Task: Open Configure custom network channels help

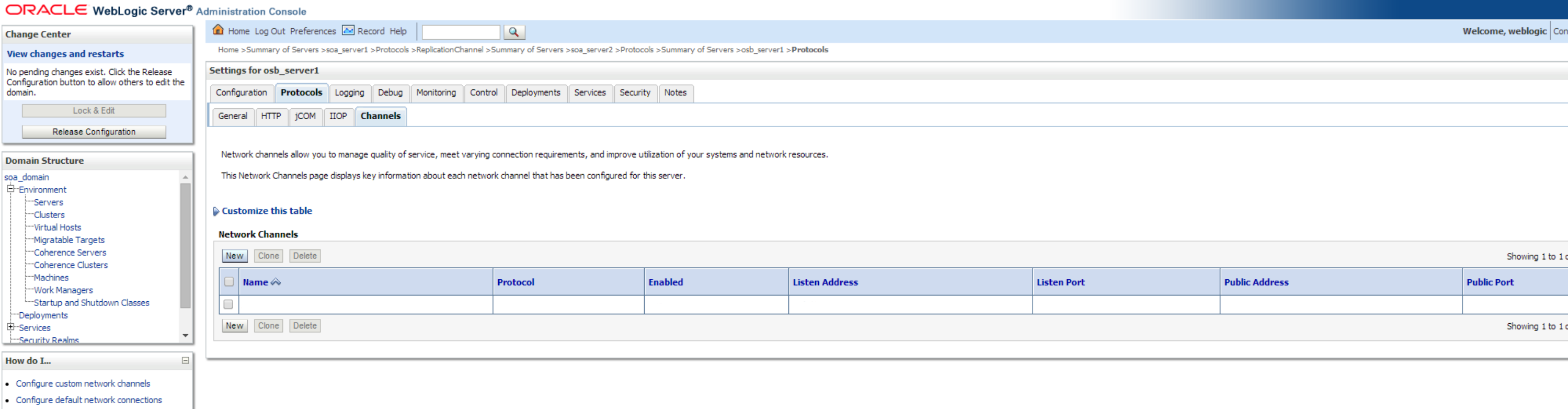Action: tap(83, 383)
